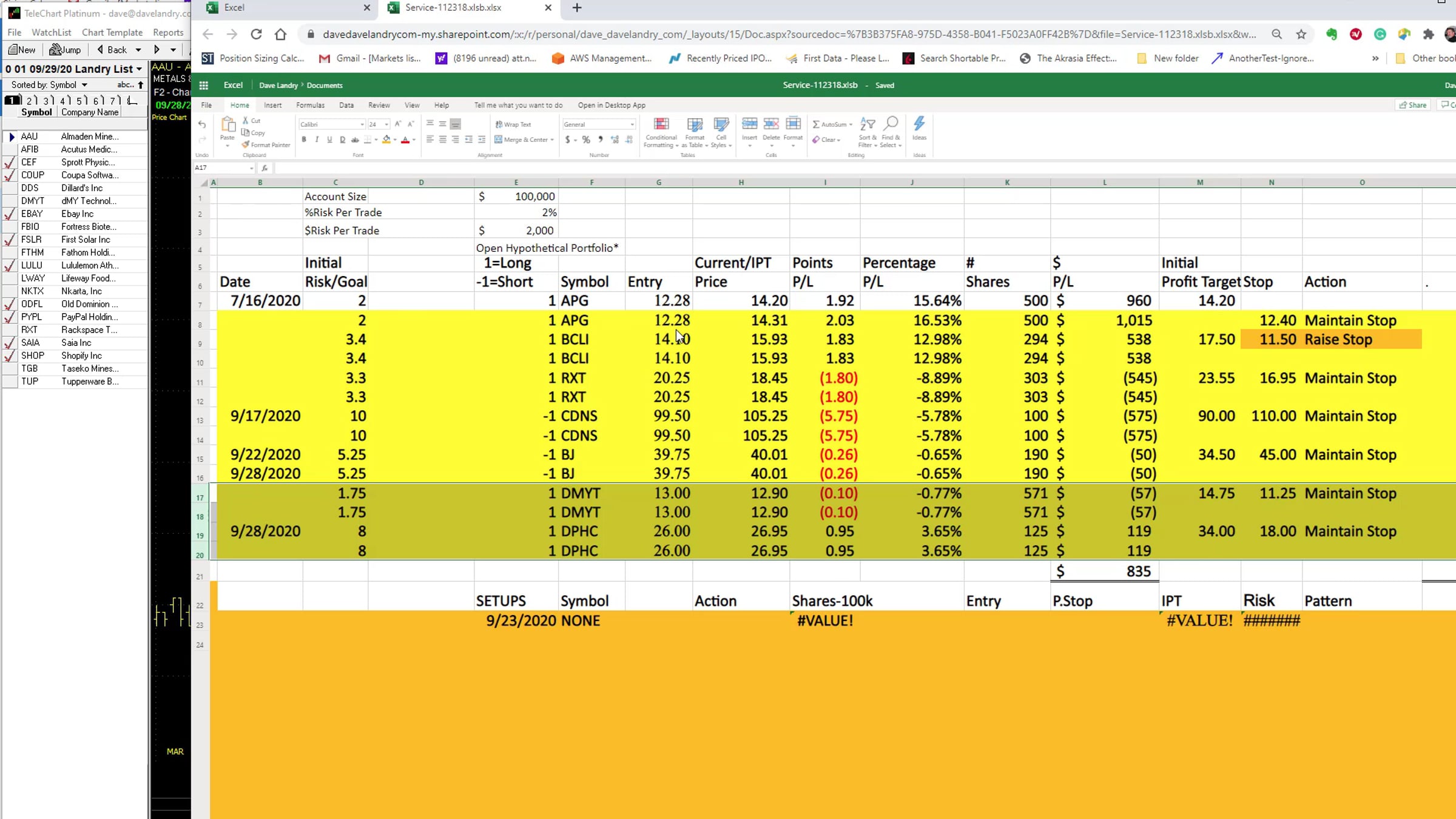Expand the Back history dropdown in TeleChart
Image resolution: width=1456 pixels, height=819 pixels.
tap(138, 50)
